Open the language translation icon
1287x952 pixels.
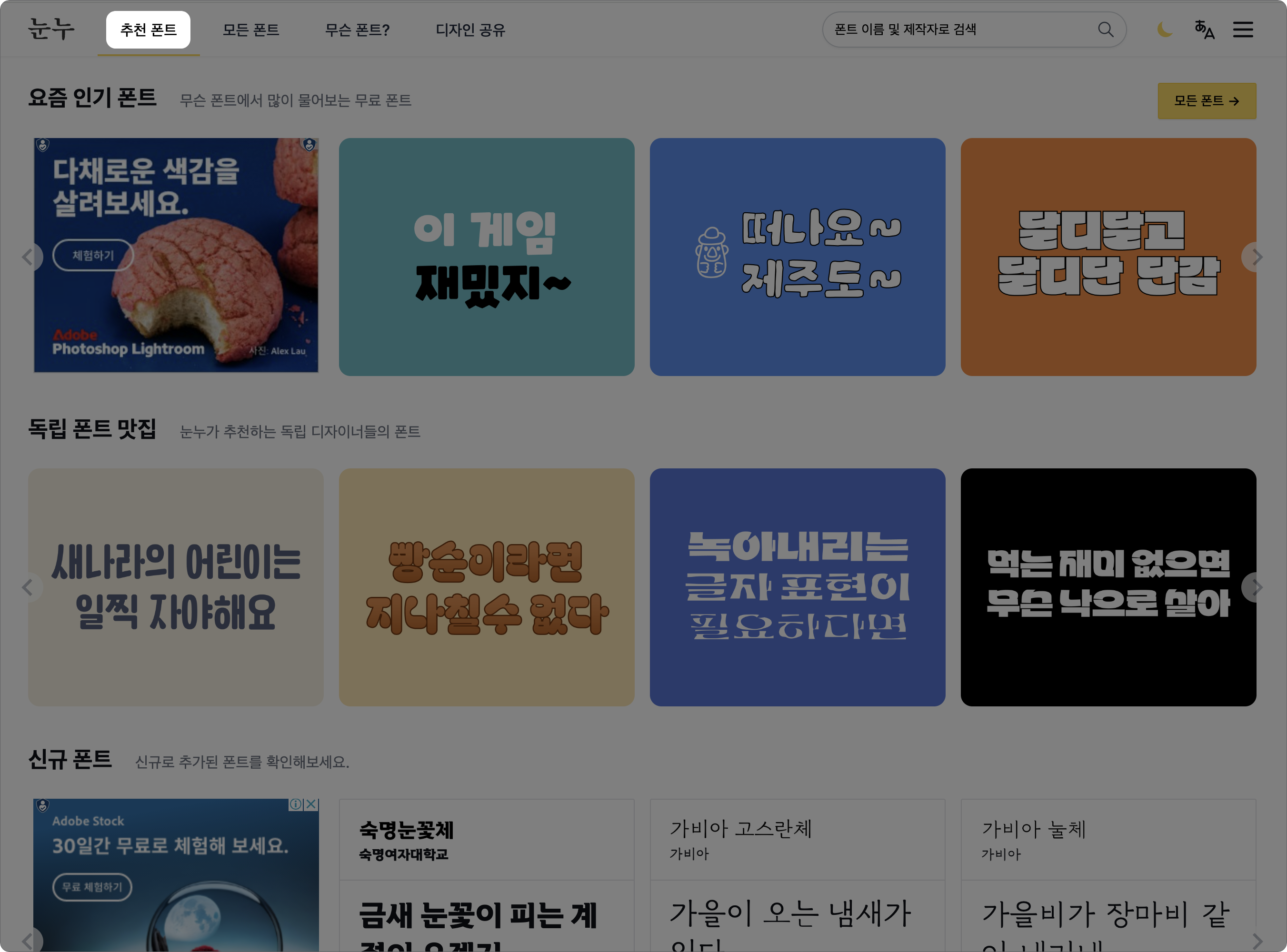1204,30
